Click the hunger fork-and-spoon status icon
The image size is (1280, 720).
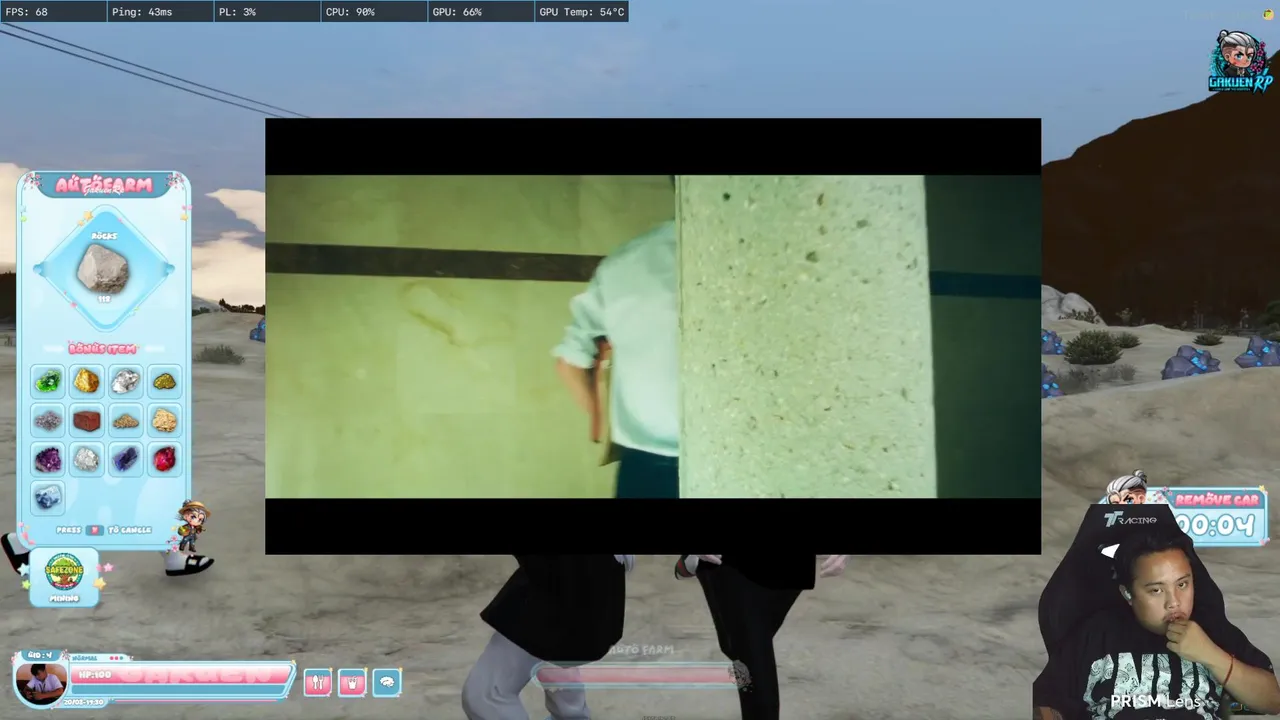(317, 682)
